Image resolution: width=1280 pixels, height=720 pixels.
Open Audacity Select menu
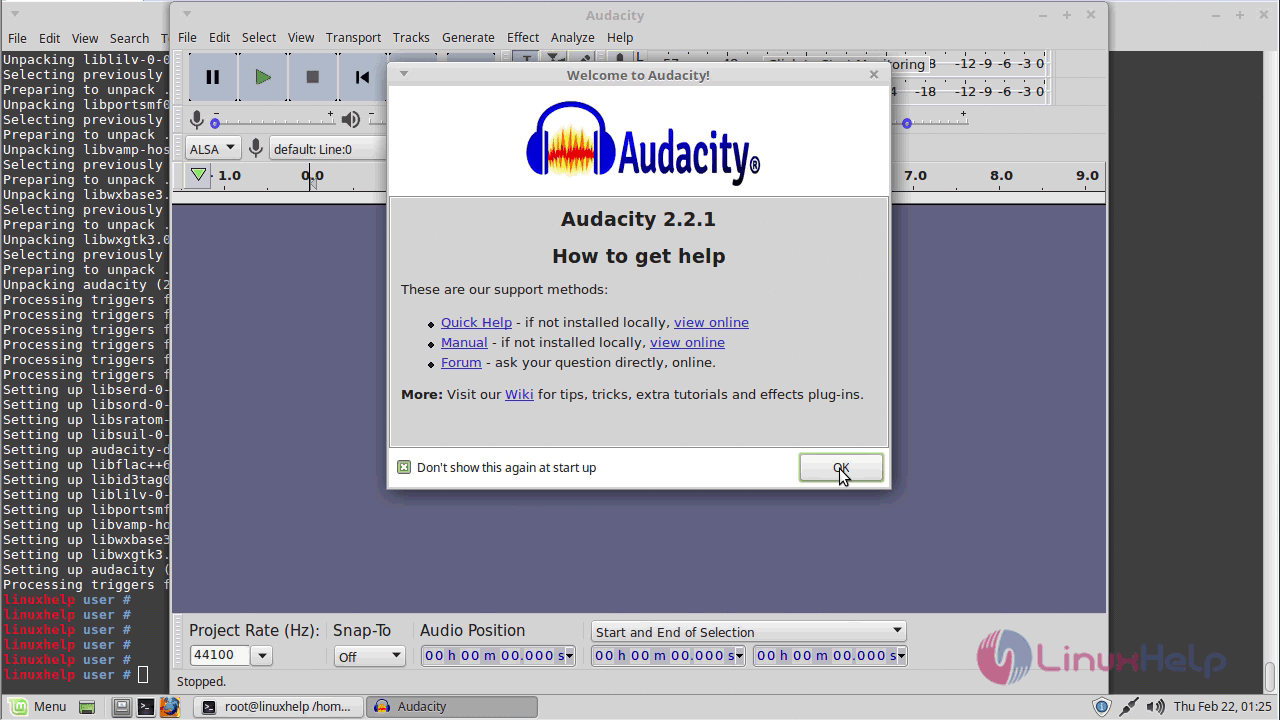(x=258, y=37)
